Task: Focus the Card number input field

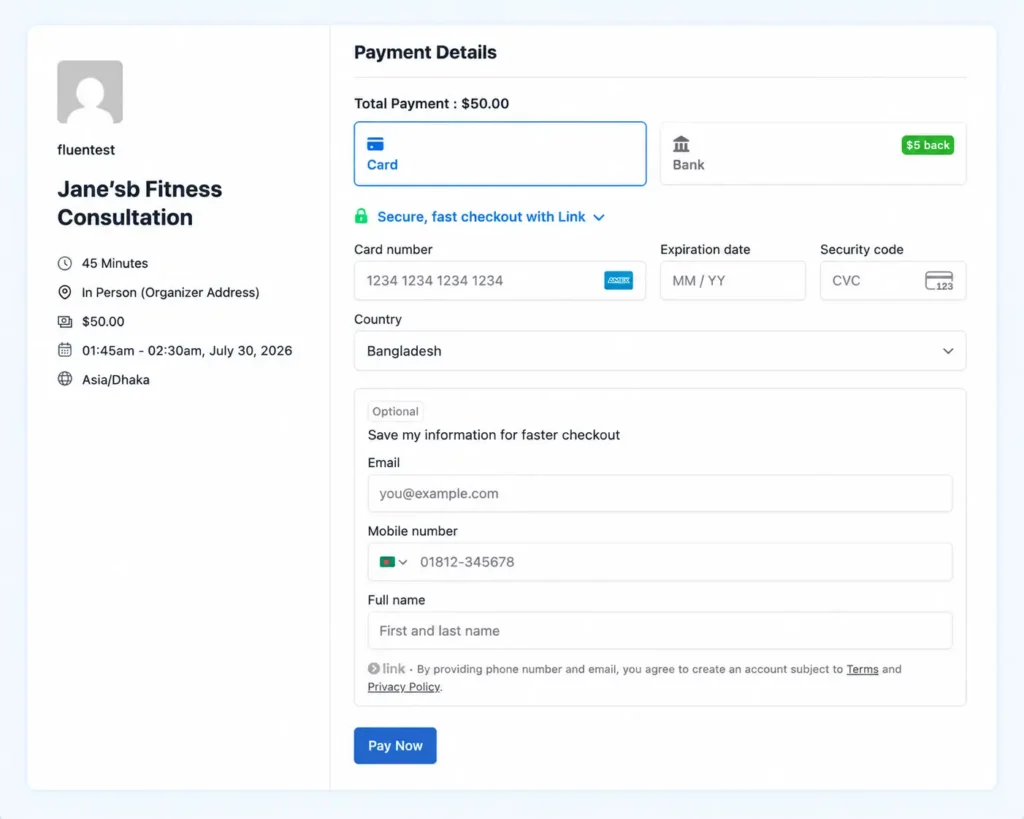Action: 500,281
